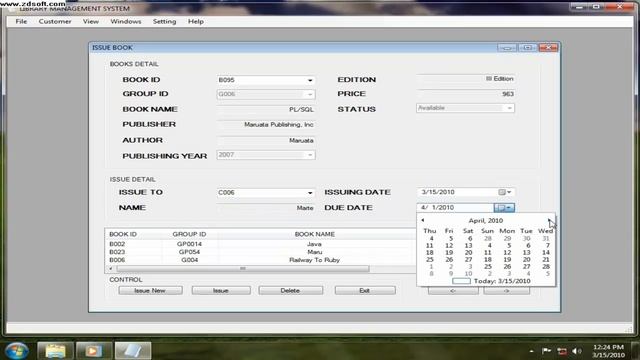The height and width of the screenshot is (360, 640).
Task: Select the B002 row in list
Action: click(x=260, y=244)
